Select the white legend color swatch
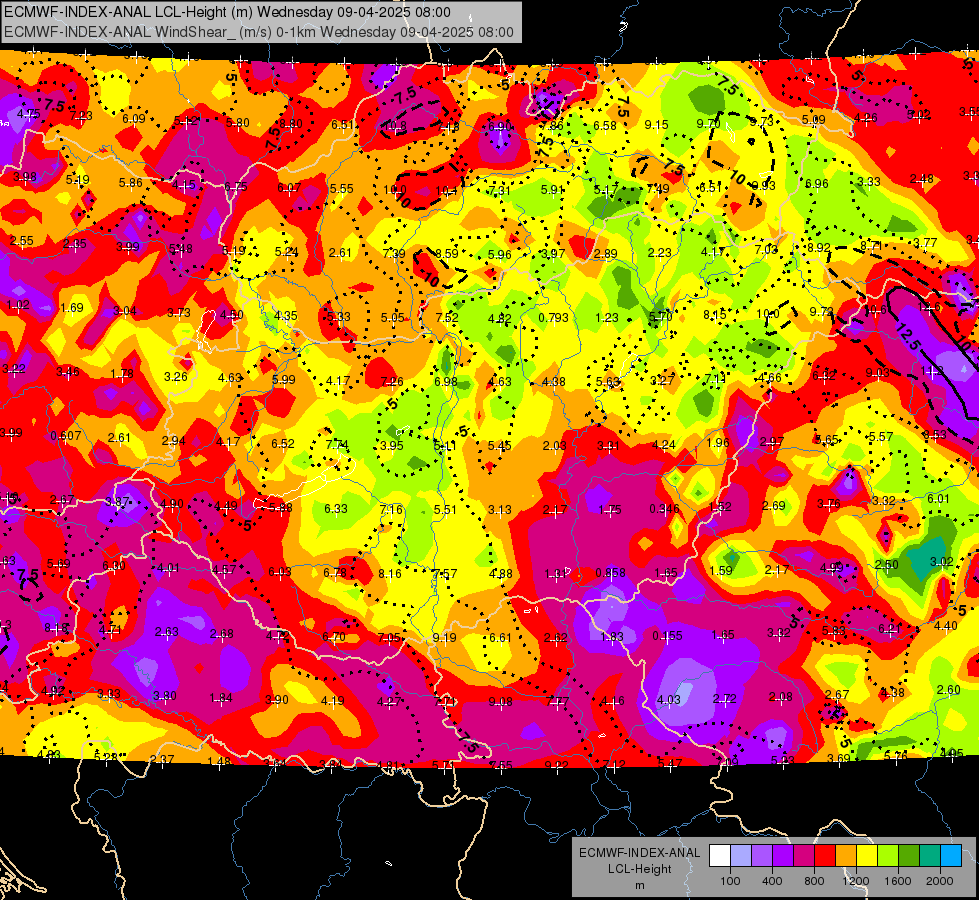979x900 pixels. click(720, 856)
